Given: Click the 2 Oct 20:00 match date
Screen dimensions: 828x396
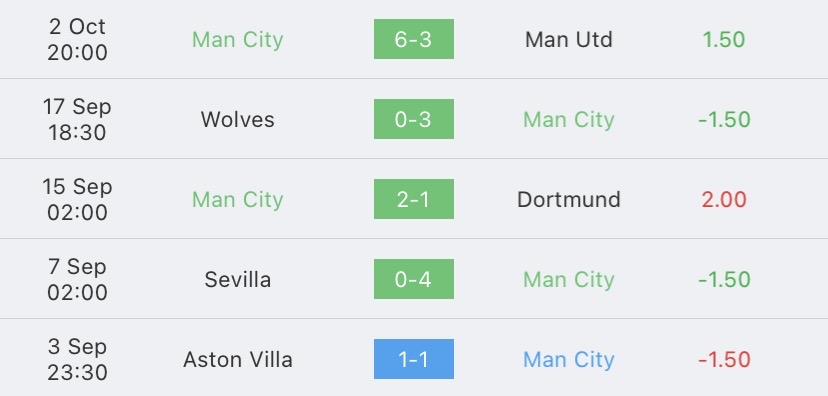Looking at the screenshot, I should coord(77,40).
